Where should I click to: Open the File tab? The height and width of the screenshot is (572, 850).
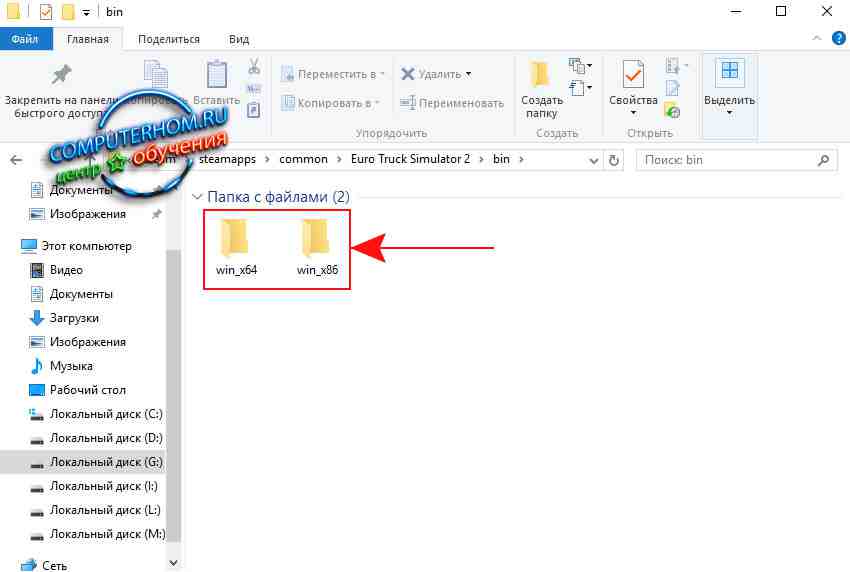(25, 39)
